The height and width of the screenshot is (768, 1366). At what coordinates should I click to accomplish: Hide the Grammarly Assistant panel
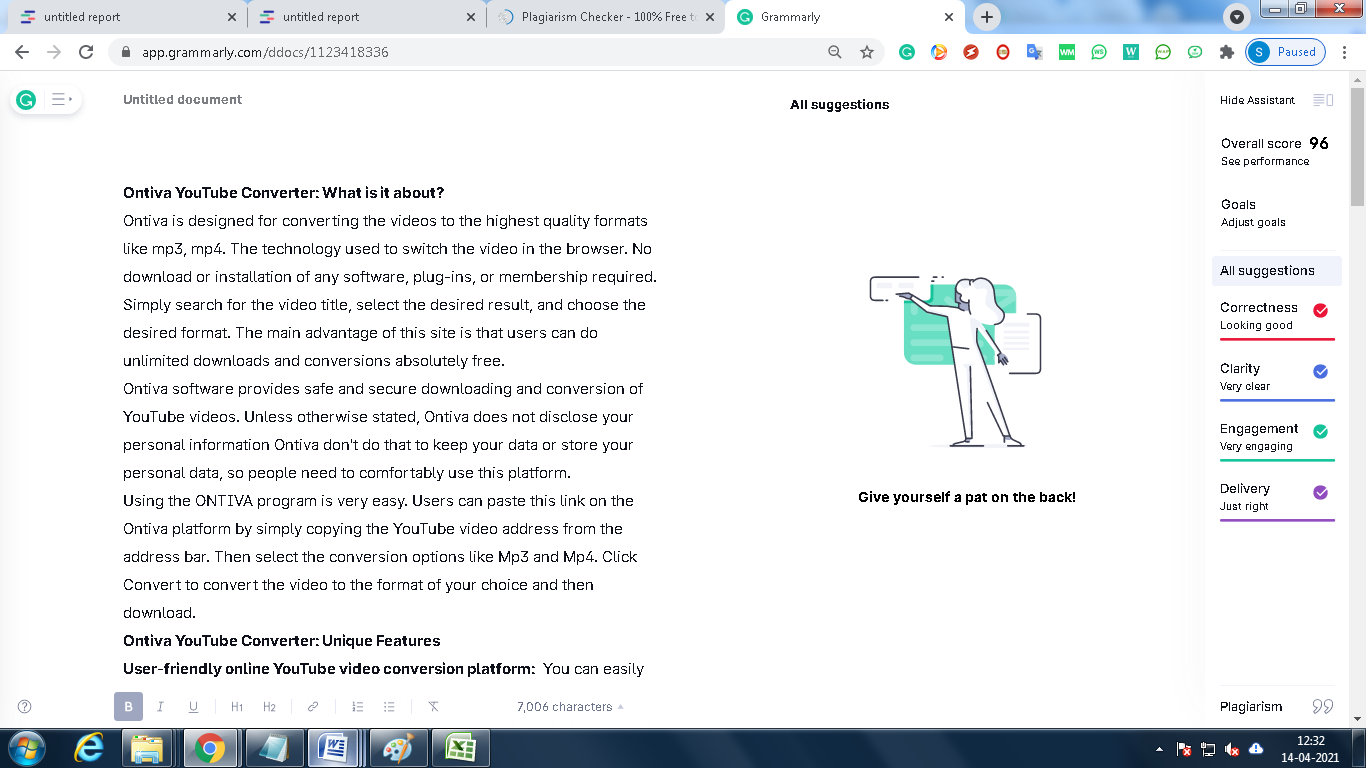(1276, 100)
